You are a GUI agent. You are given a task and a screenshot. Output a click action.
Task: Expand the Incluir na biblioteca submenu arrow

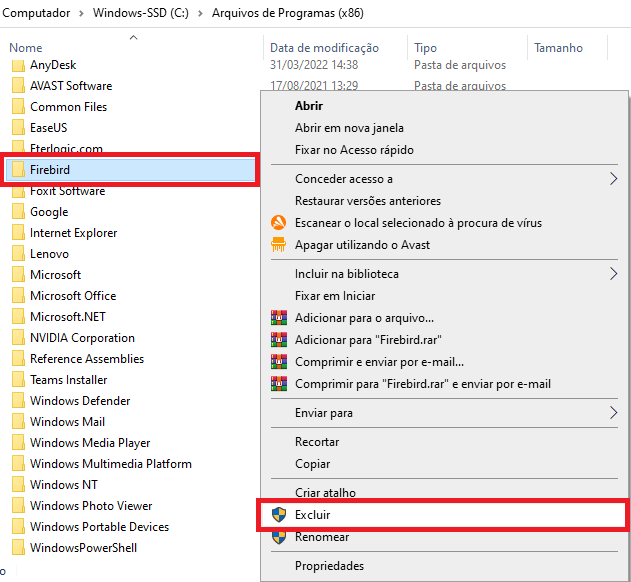[613, 273]
